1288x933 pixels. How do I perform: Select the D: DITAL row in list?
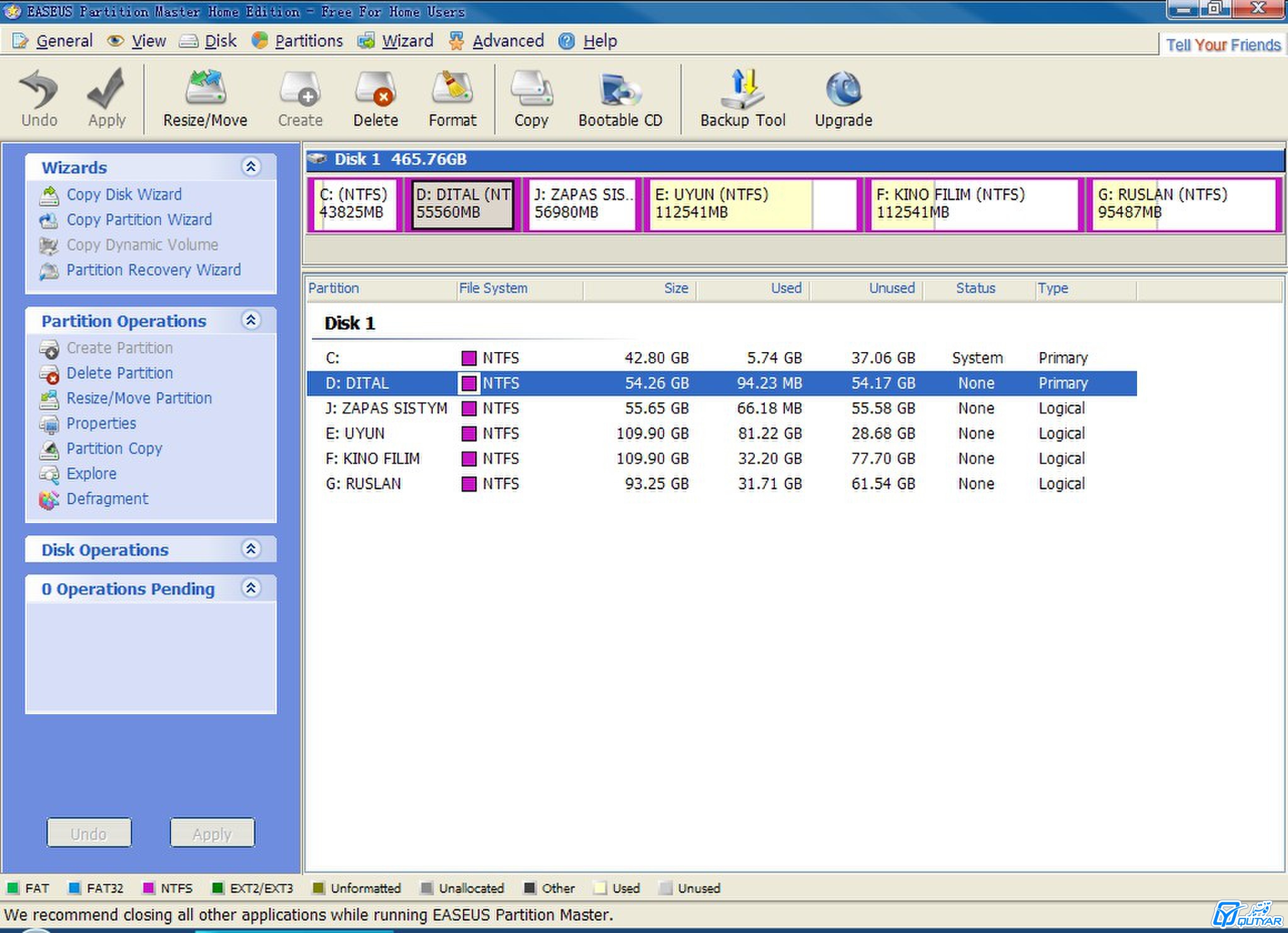721,383
